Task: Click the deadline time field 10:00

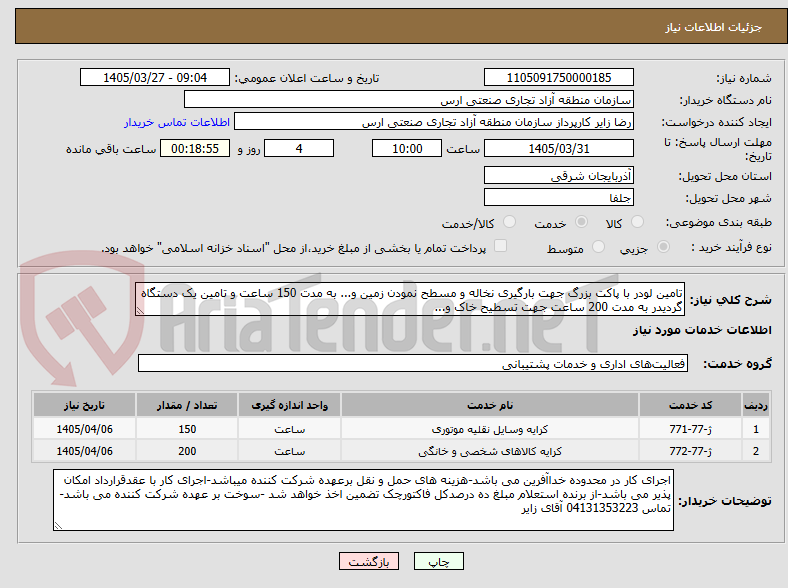Action: pos(407,148)
